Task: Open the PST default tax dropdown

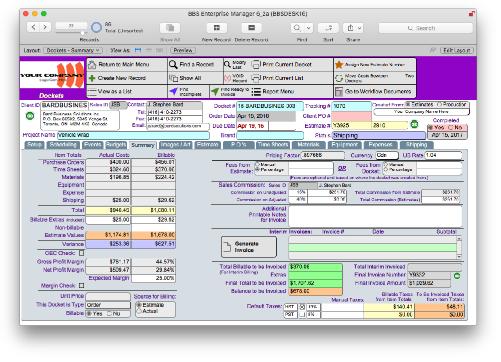Action: 290,314
